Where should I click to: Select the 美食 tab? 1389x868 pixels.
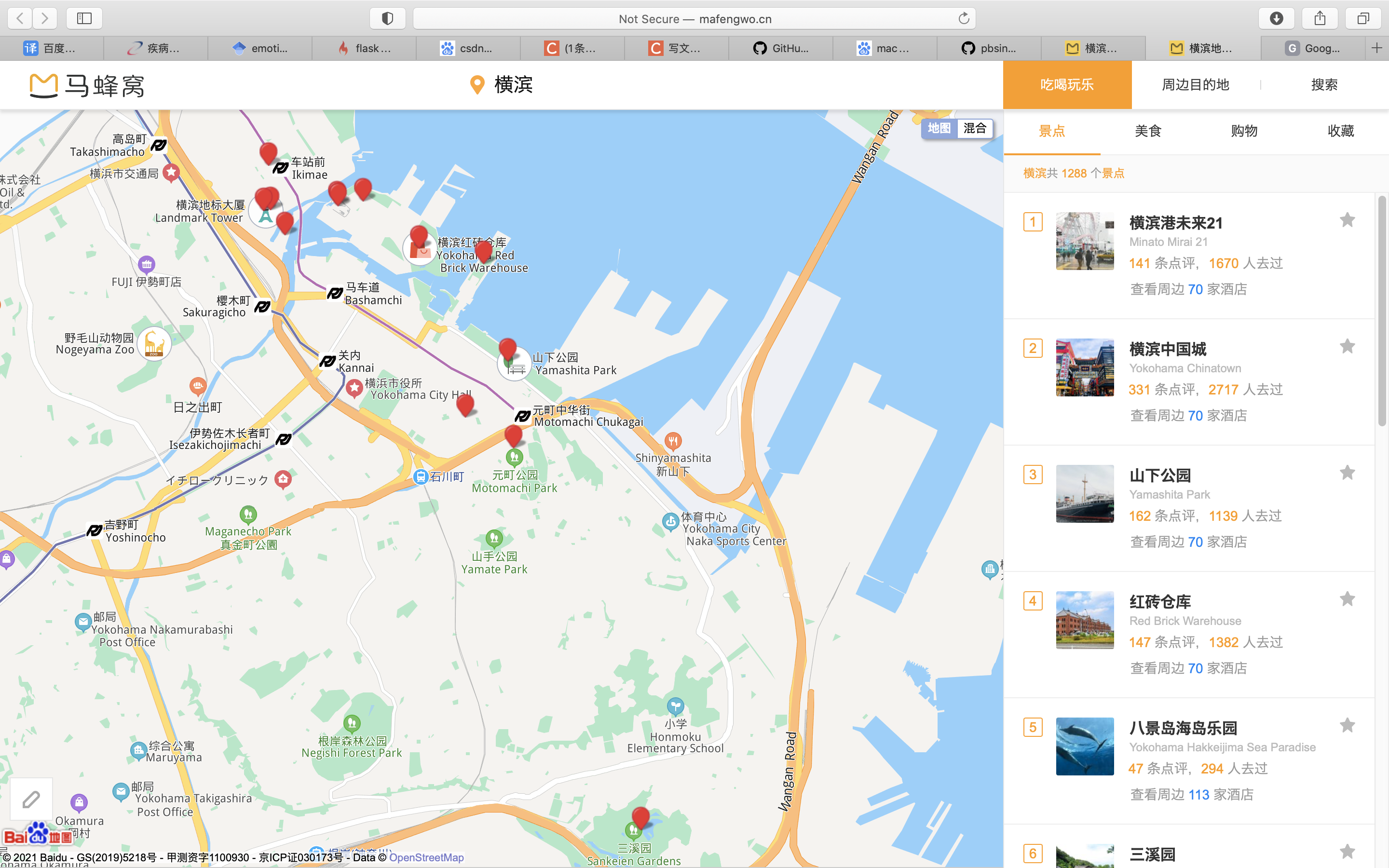pyautogui.click(x=1148, y=131)
